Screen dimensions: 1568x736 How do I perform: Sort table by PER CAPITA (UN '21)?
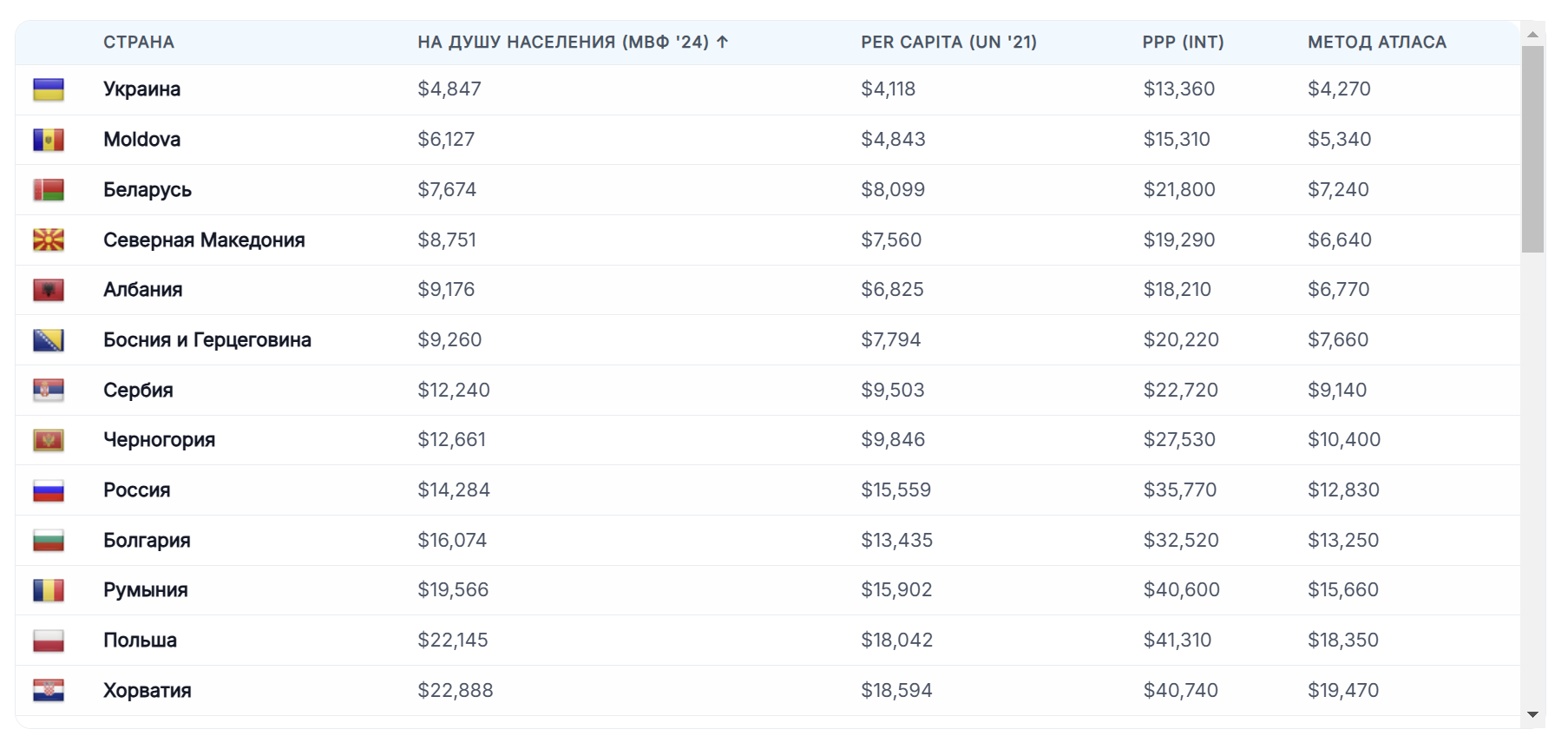pyautogui.click(x=948, y=42)
